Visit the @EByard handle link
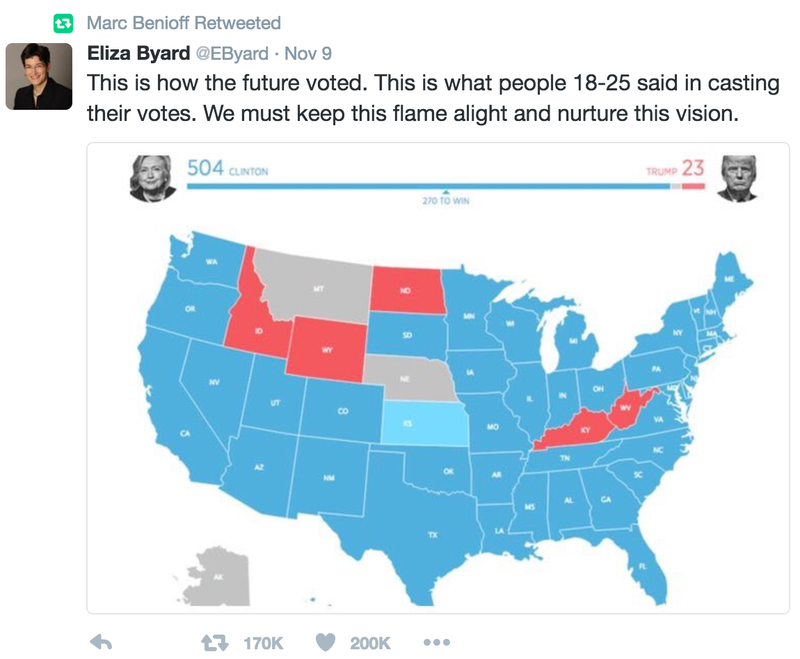The image size is (800, 659). pyautogui.click(x=232, y=54)
